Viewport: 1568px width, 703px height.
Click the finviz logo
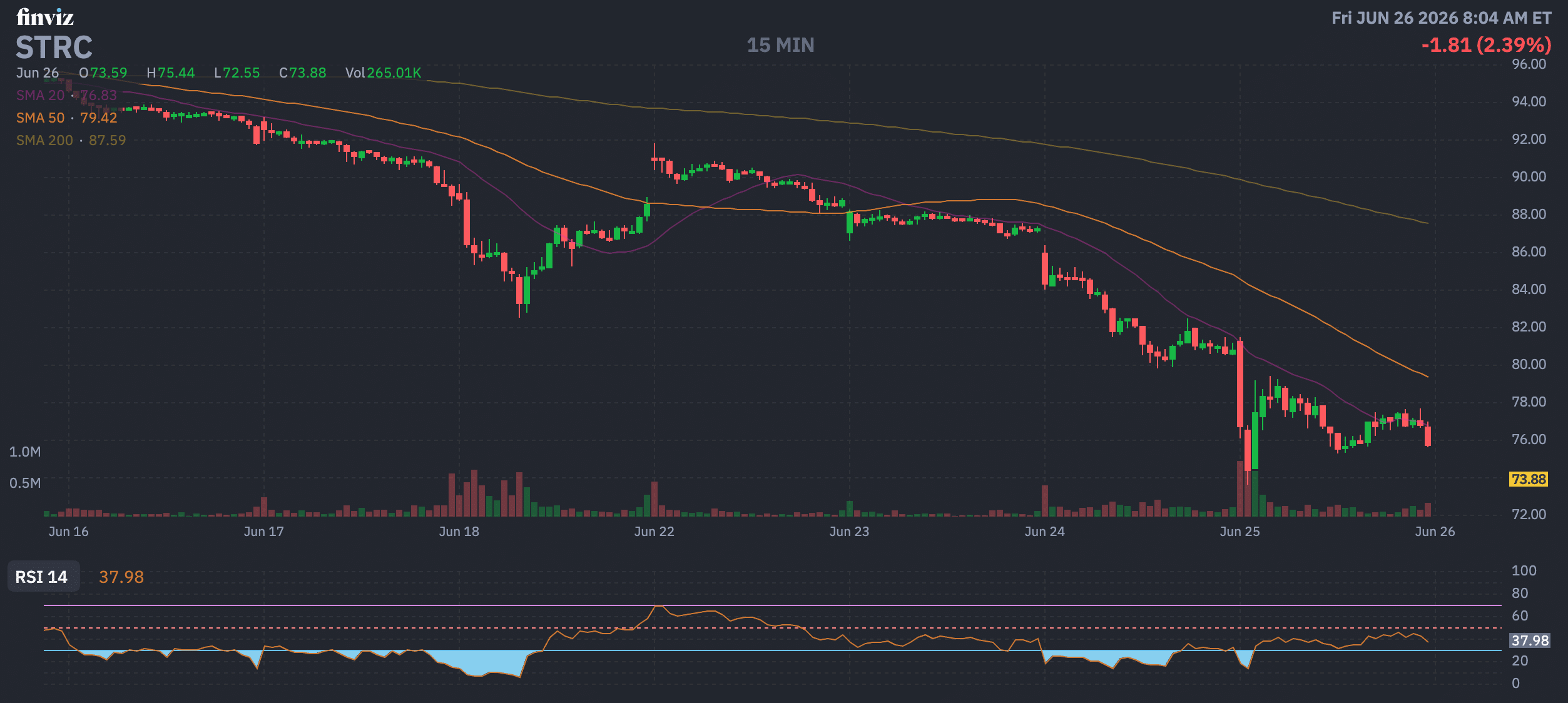coord(45,17)
